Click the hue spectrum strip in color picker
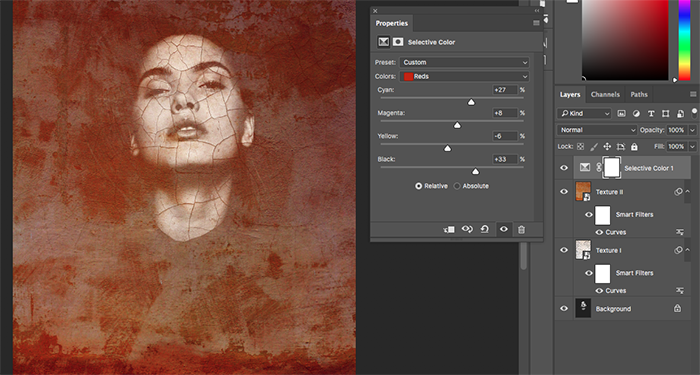Image resolution: width=700 pixels, height=375 pixels. 684,40
